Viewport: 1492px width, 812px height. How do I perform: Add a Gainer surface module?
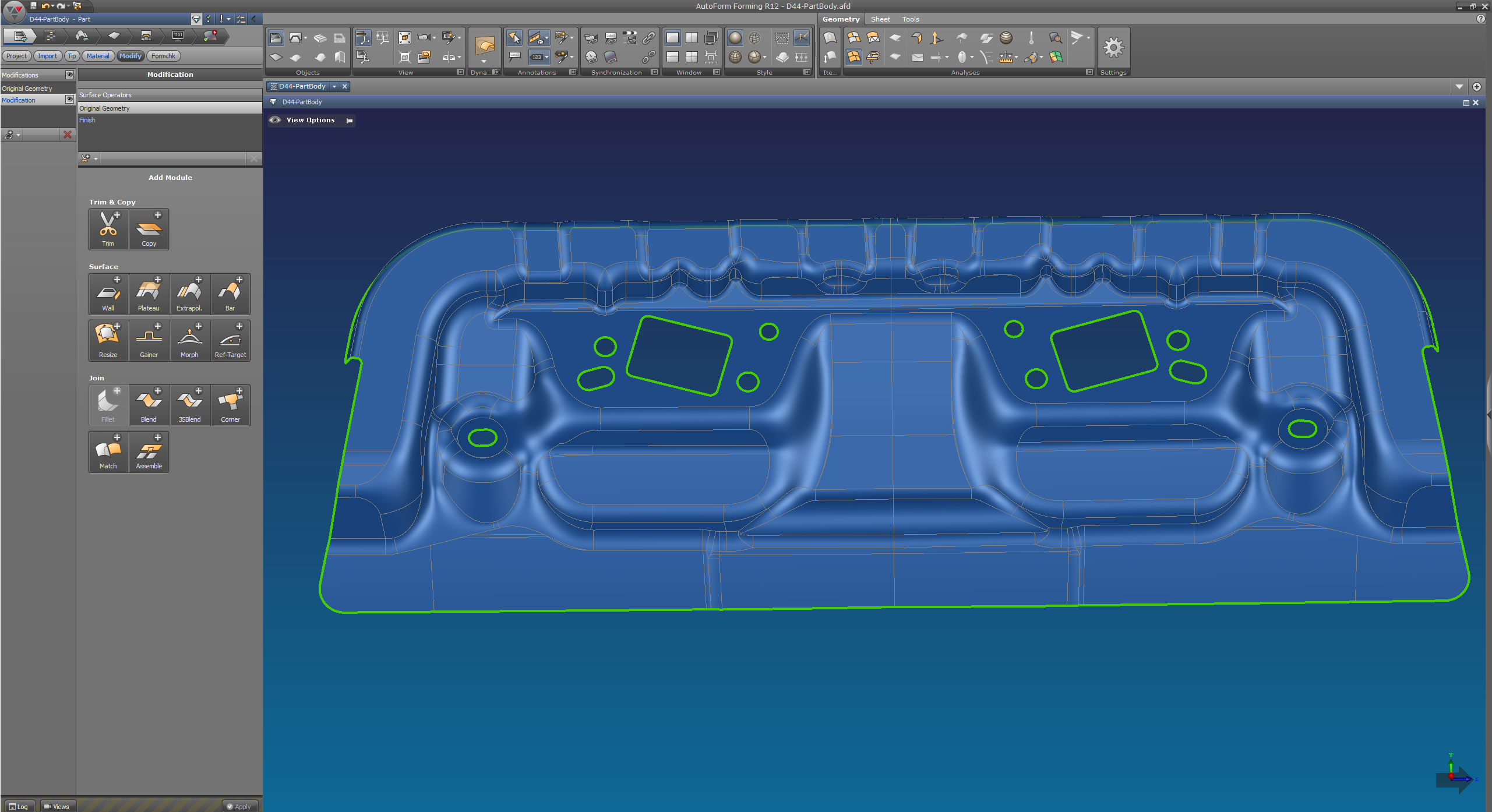click(x=149, y=340)
